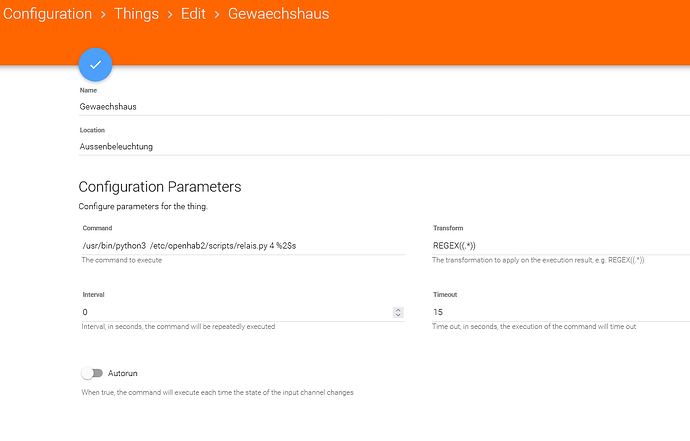This screenshot has height=441, width=690.
Task: Click the Gewaechshaus breadcrumb title
Action: pyautogui.click(x=278, y=15)
